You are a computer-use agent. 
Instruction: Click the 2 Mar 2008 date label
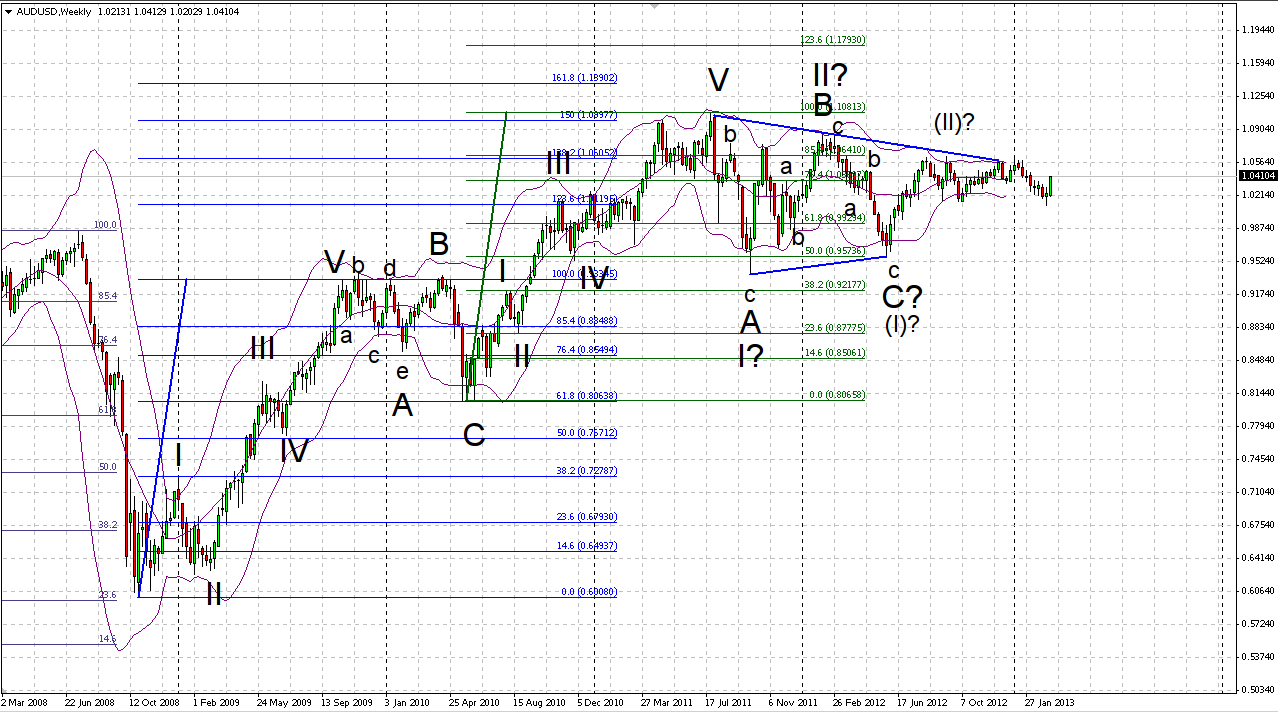coord(26,703)
